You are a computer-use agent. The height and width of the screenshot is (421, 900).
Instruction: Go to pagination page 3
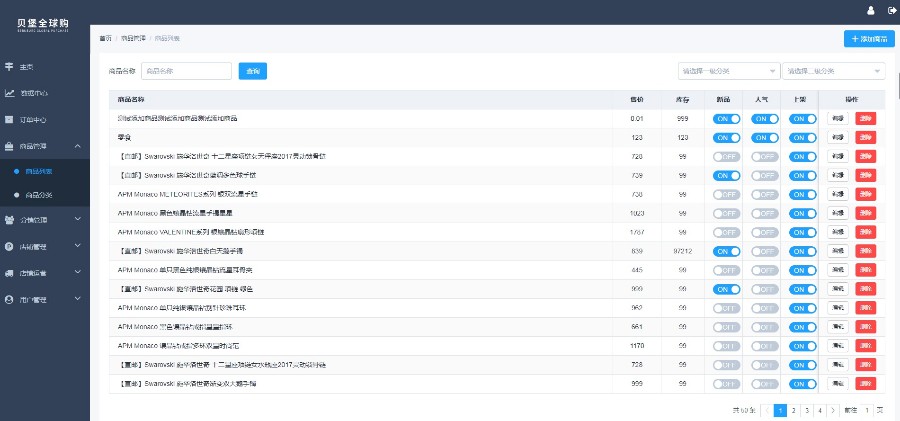(x=807, y=410)
